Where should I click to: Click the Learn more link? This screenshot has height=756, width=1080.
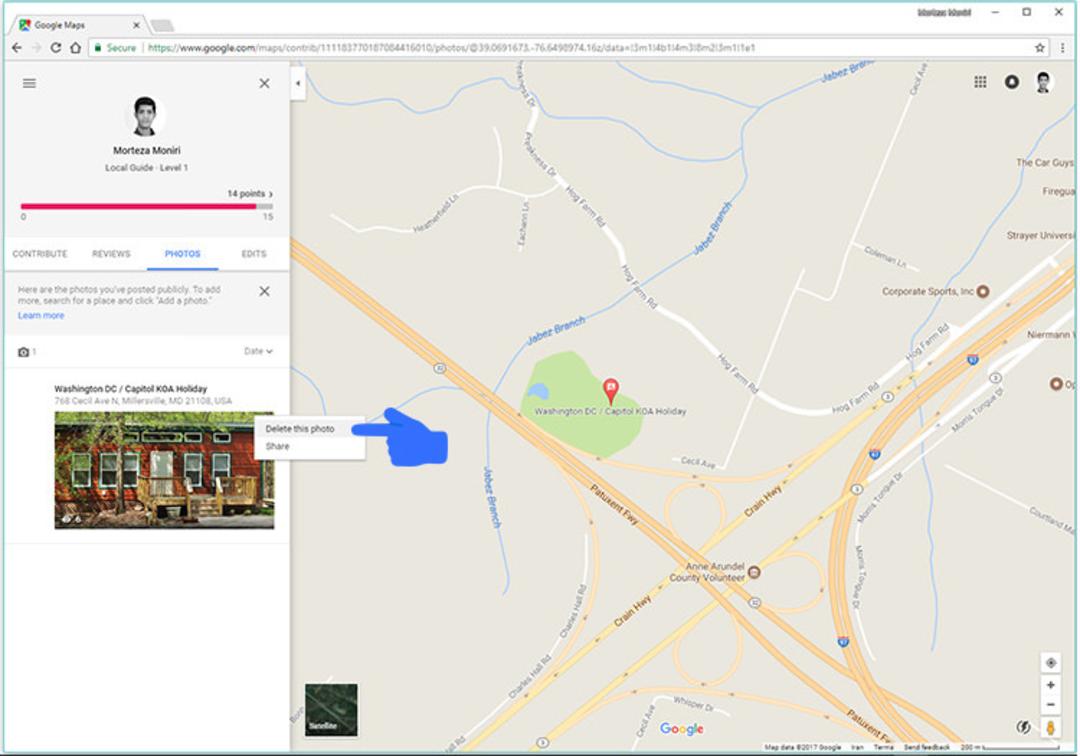coord(41,315)
